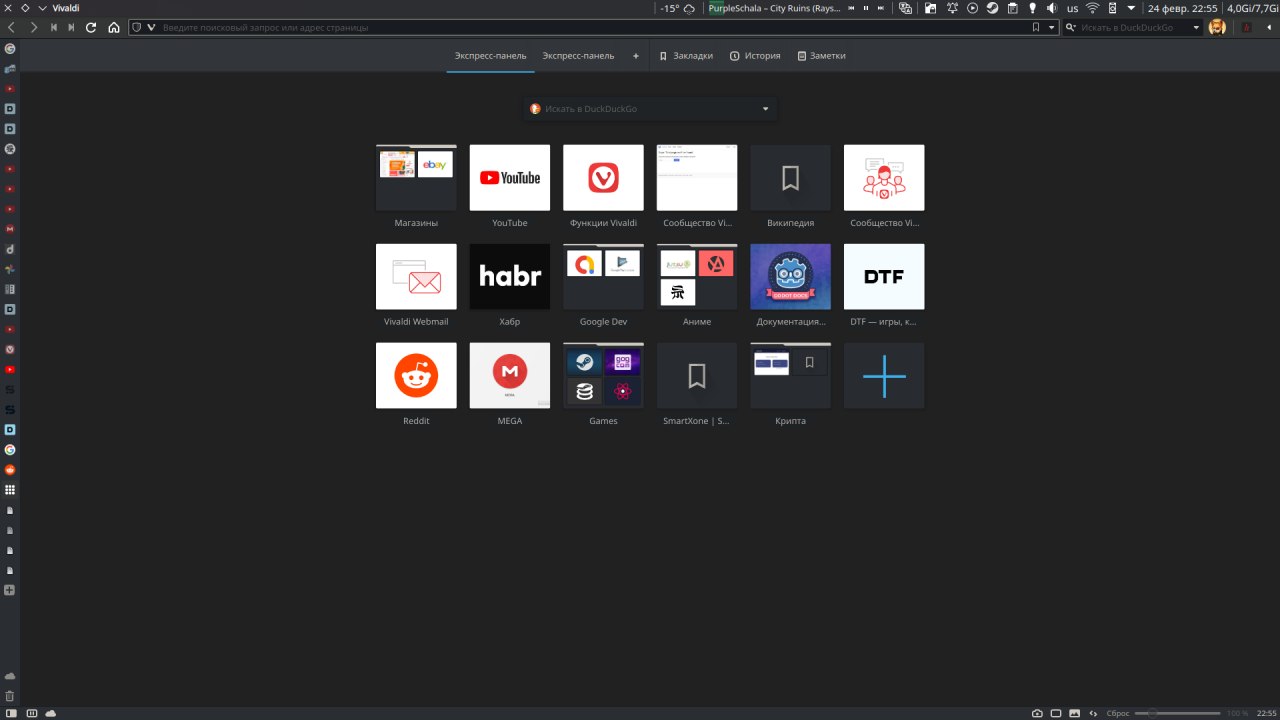Screen dimensions: 1280x720
Task: Click the fast forward navigation button
Action: 71,27
